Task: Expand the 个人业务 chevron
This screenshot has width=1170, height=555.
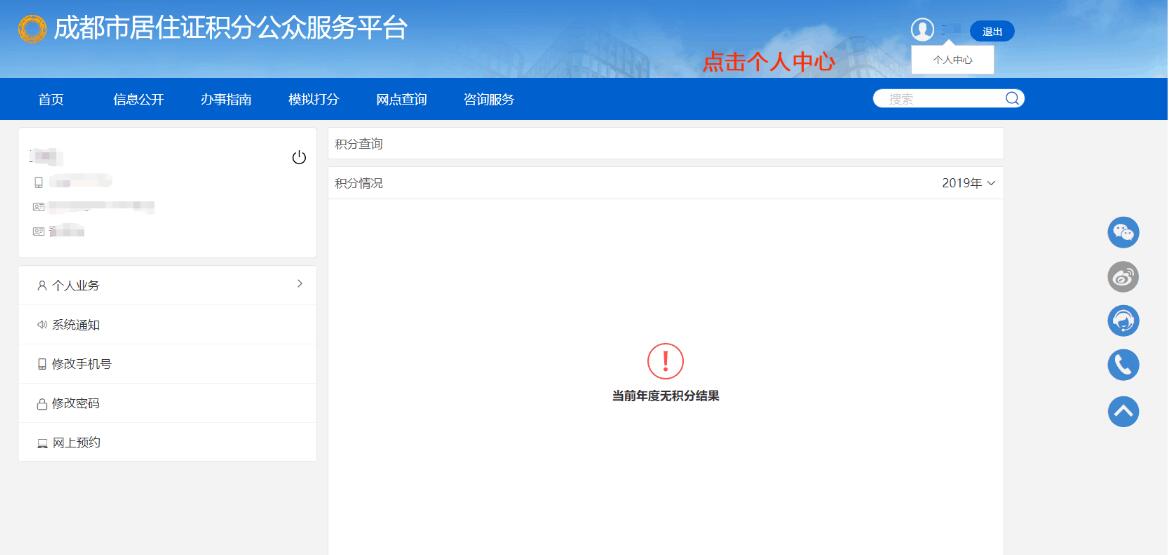Action: [300, 283]
